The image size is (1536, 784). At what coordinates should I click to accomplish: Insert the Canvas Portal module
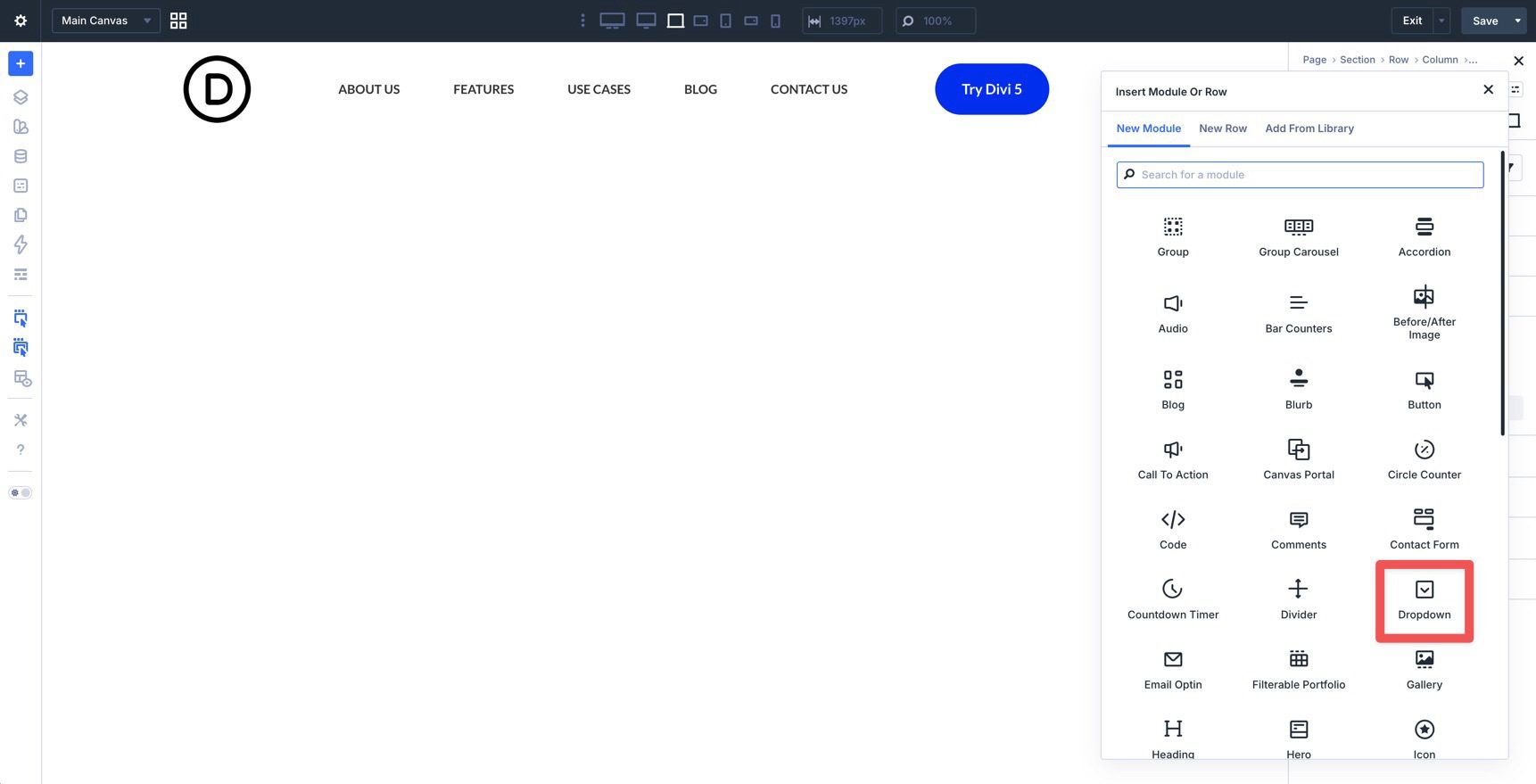[x=1299, y=459]
